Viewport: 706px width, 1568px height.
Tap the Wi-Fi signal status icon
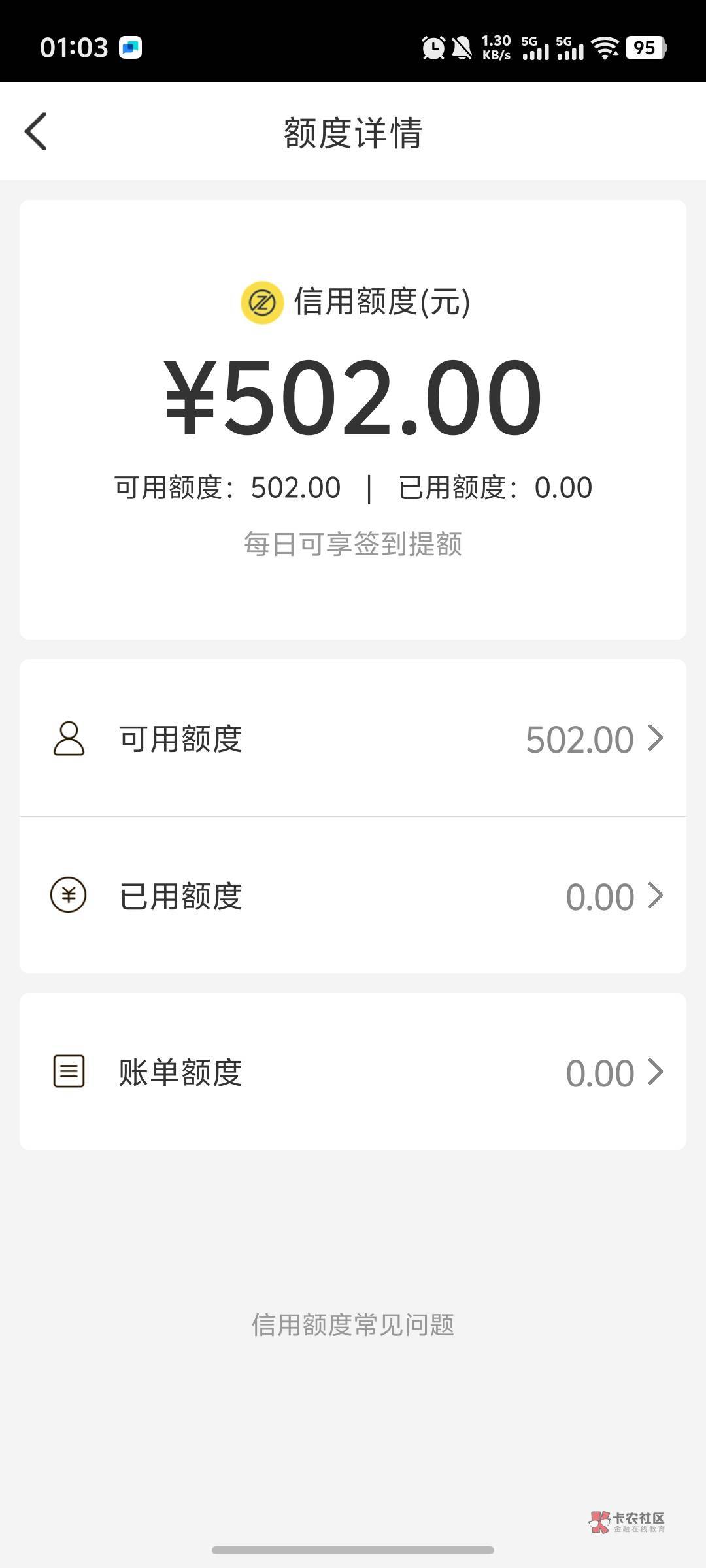(605, 48)
